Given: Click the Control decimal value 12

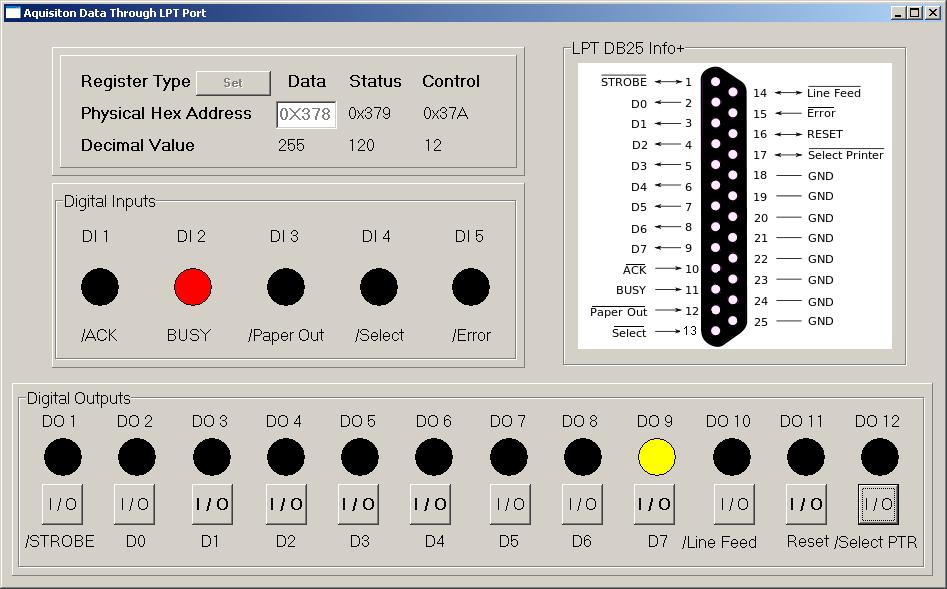Looking at the screenshot, I should tap(432, 146).
